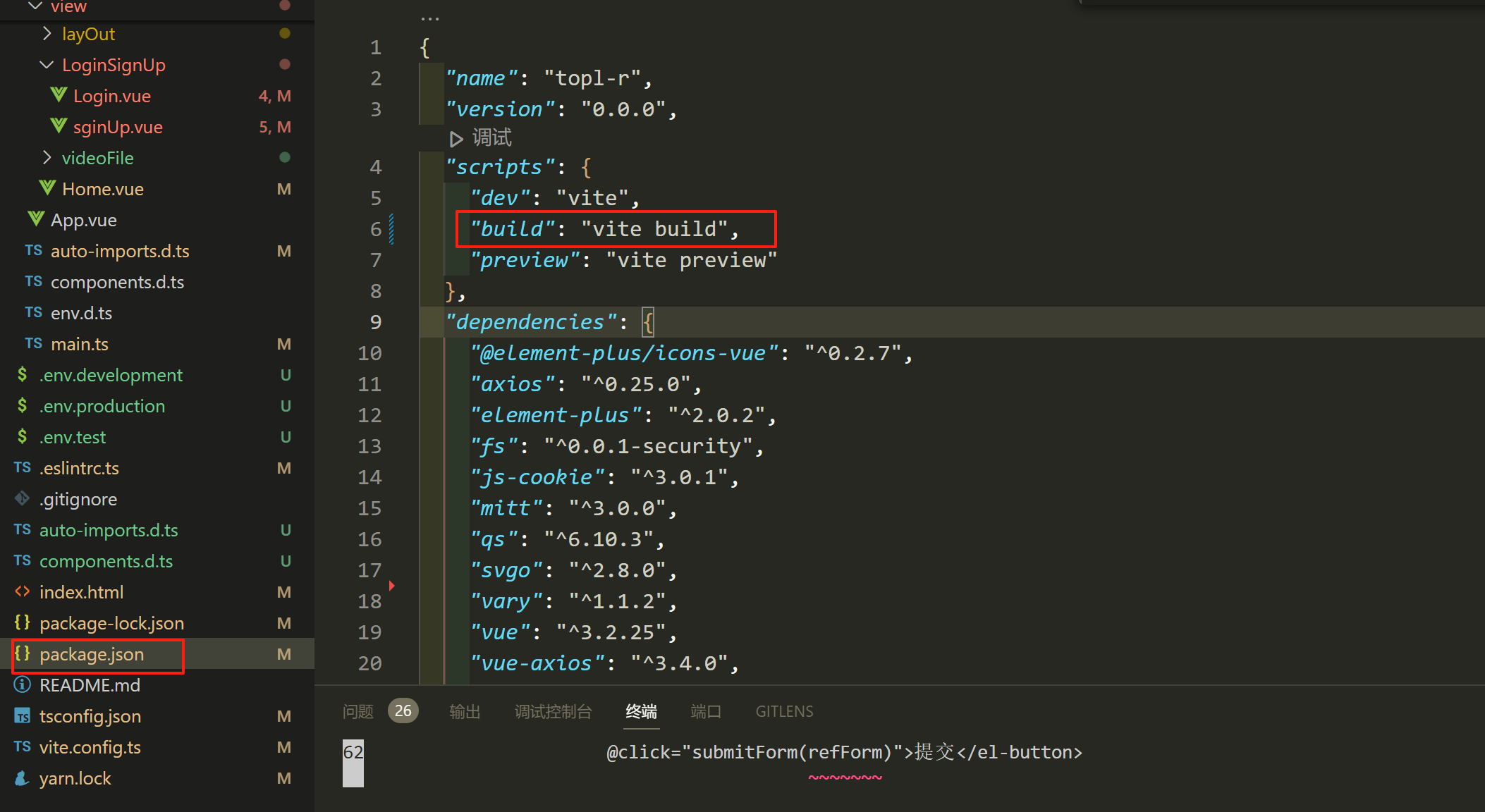Click the .gitignore git icon
The height and width of the screenshot is (812, 1485).
22,499
